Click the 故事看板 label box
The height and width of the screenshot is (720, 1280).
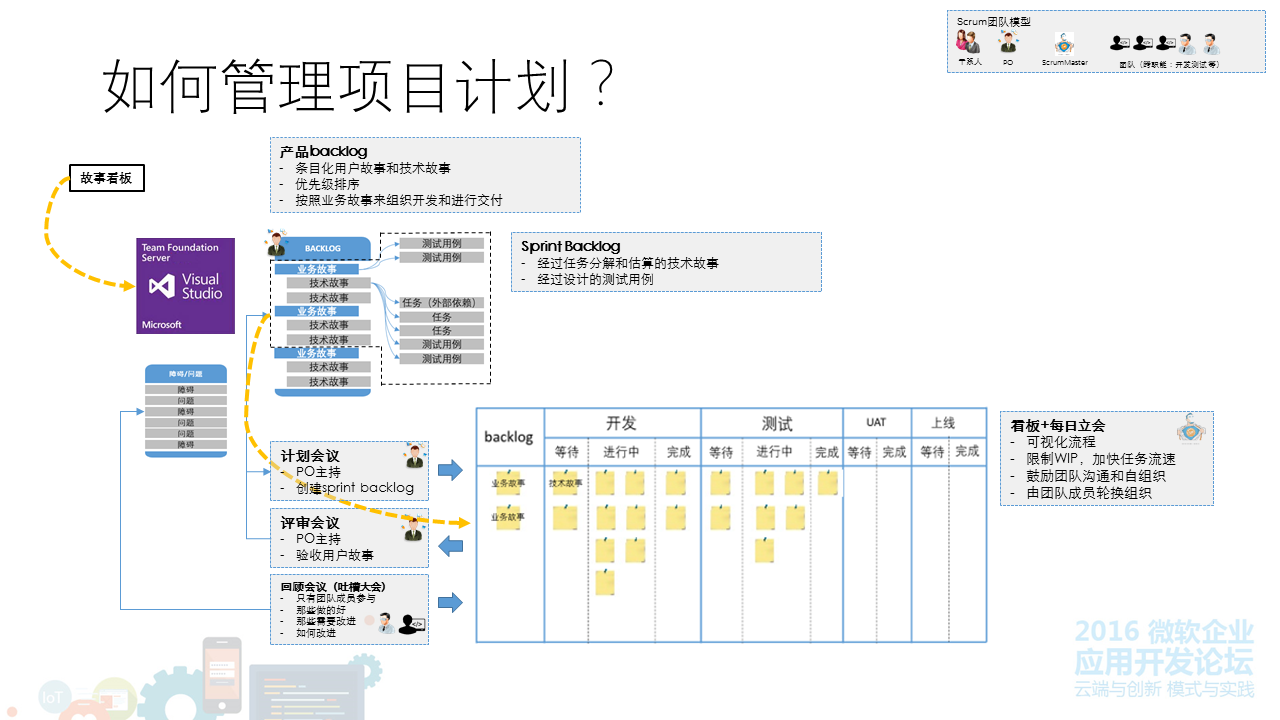click(107, 179)
